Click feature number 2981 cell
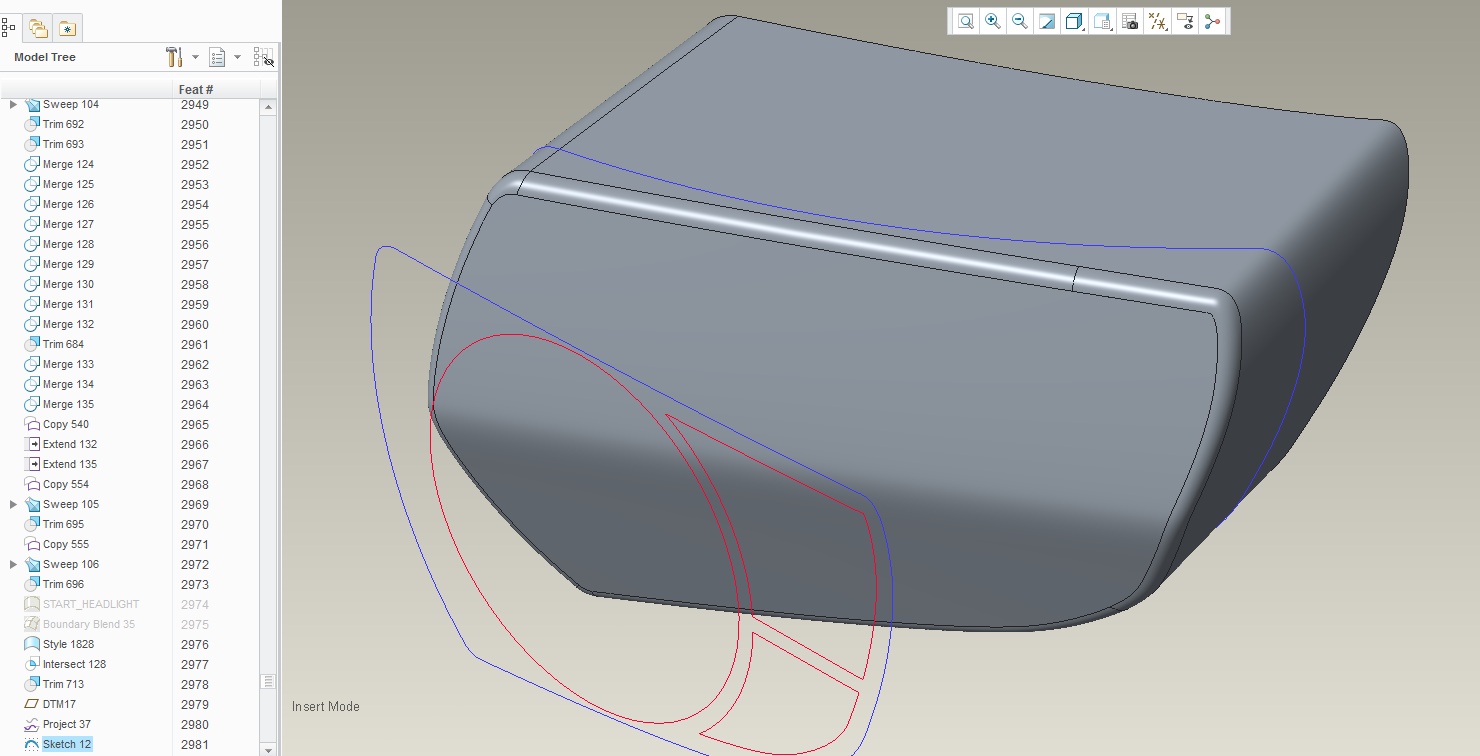The height and width of the screenshot is (756, 1480). pyautogui.click(x=195, y=744)
